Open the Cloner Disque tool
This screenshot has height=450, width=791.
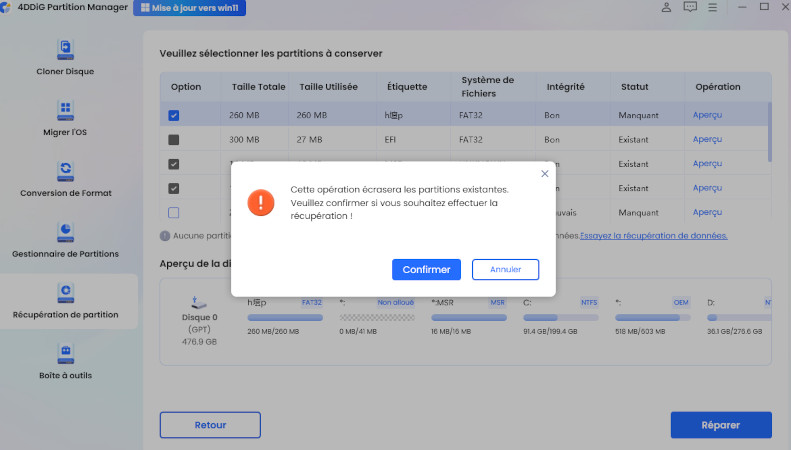pyautogui.click(x=65, y=58)
